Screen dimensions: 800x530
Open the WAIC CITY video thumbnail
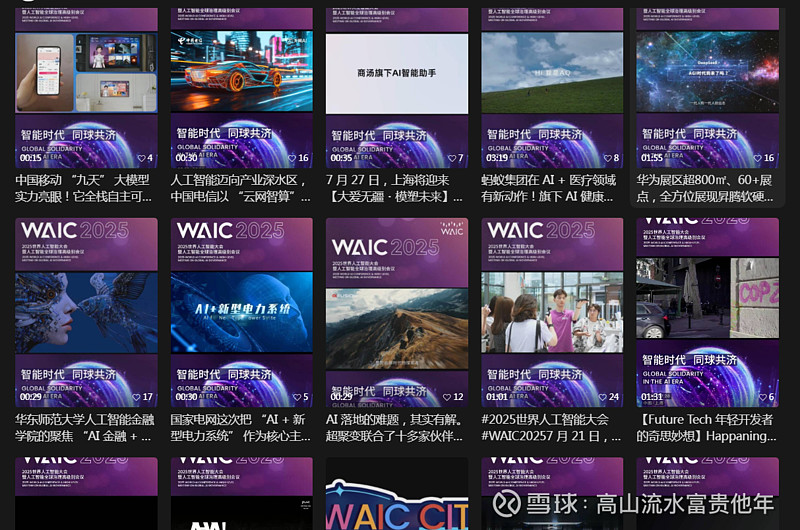click(397, 494)
